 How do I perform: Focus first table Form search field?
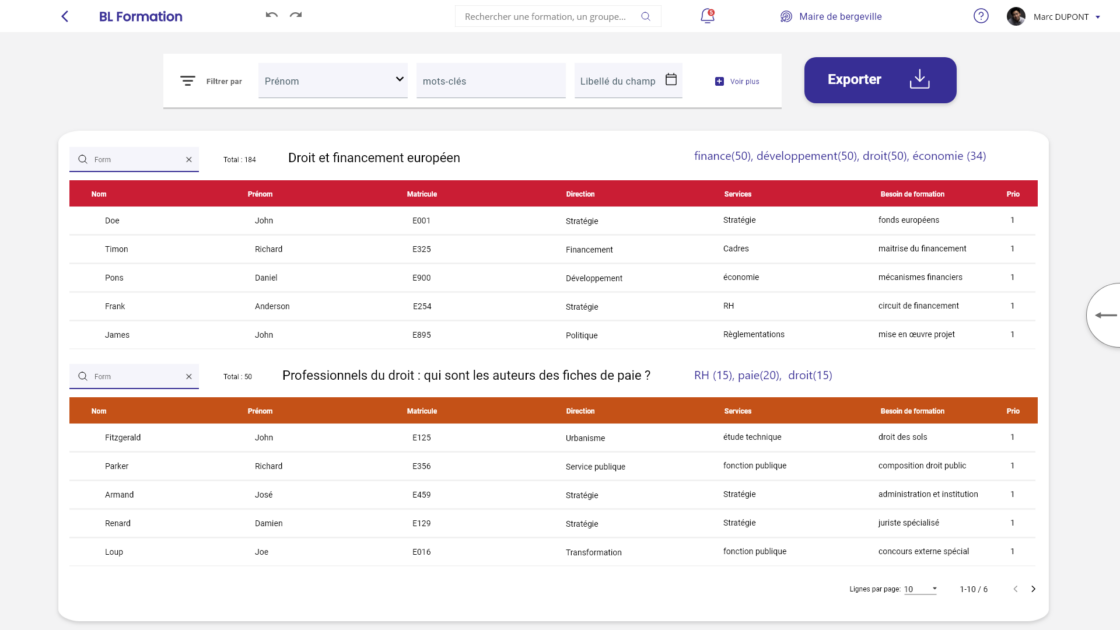134,159
